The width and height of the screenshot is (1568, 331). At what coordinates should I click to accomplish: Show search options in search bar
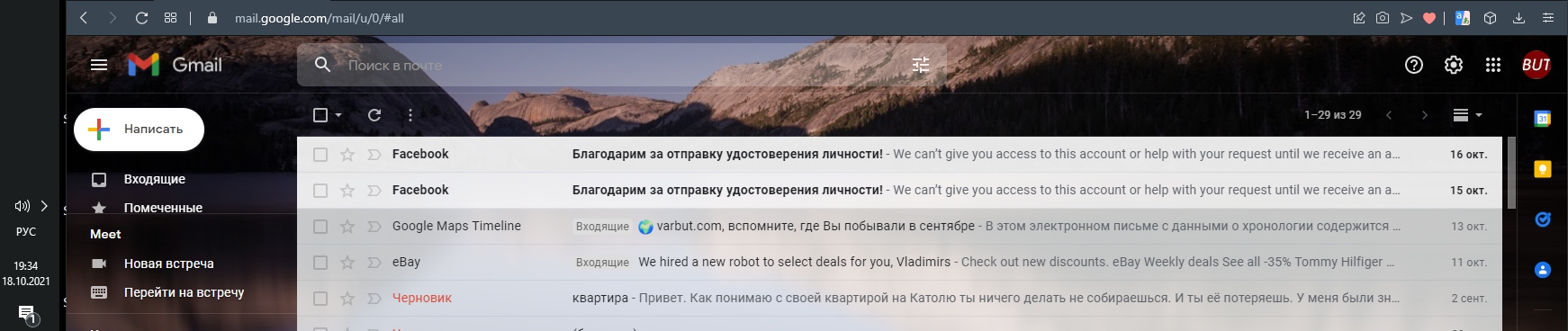pyautogui.click(x=920, y=65)
